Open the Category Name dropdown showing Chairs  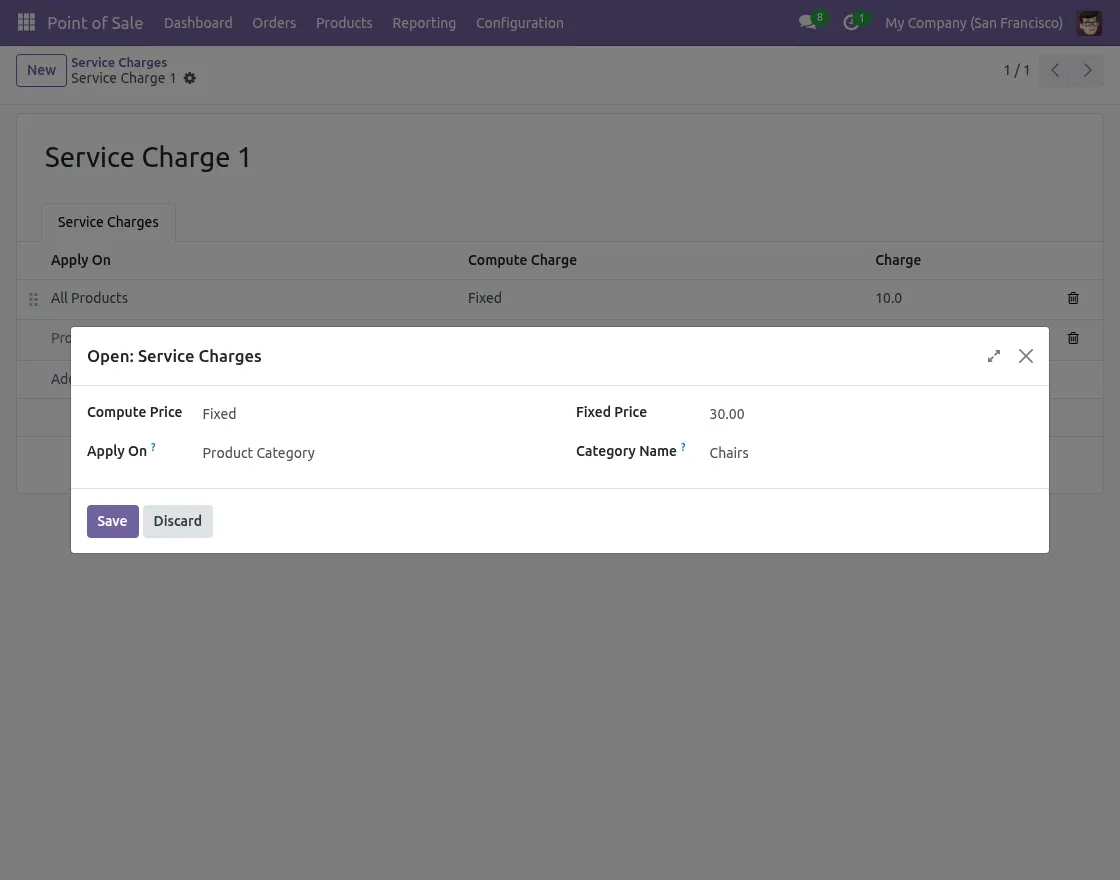pyautogui.click(x=729, y=452)
